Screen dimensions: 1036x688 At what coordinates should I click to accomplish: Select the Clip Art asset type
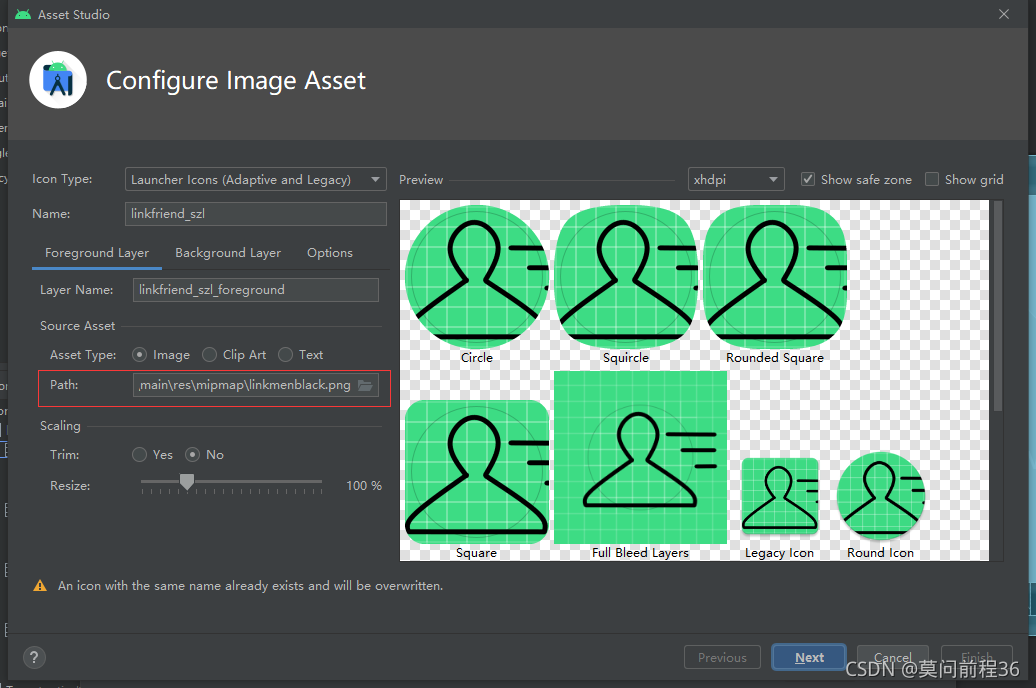tap(209, 355)
